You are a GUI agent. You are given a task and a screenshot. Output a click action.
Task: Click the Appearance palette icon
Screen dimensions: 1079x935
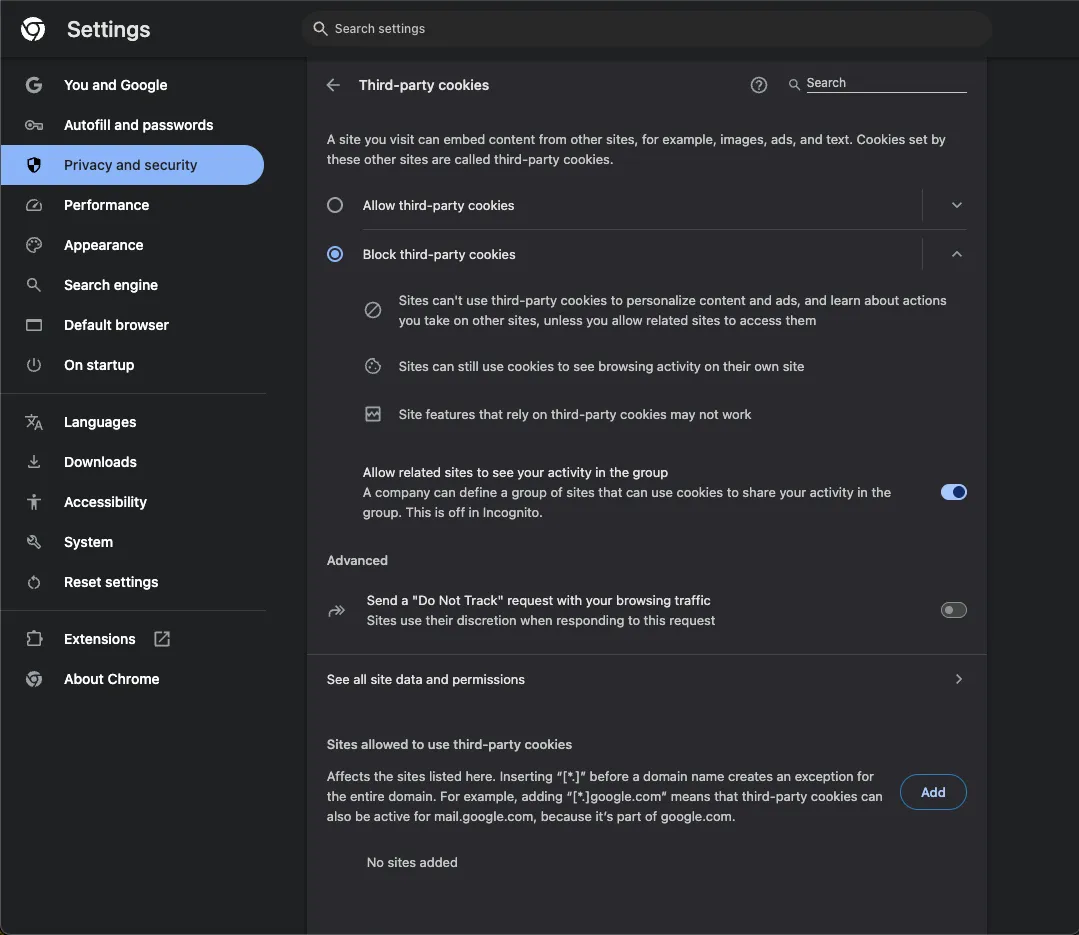point(34,245)
